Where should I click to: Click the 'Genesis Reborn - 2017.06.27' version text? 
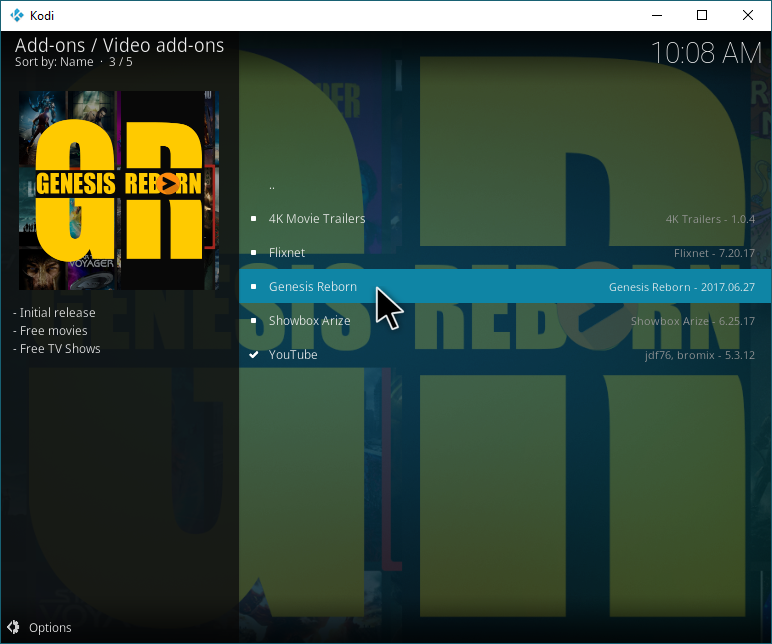point(681,287)
